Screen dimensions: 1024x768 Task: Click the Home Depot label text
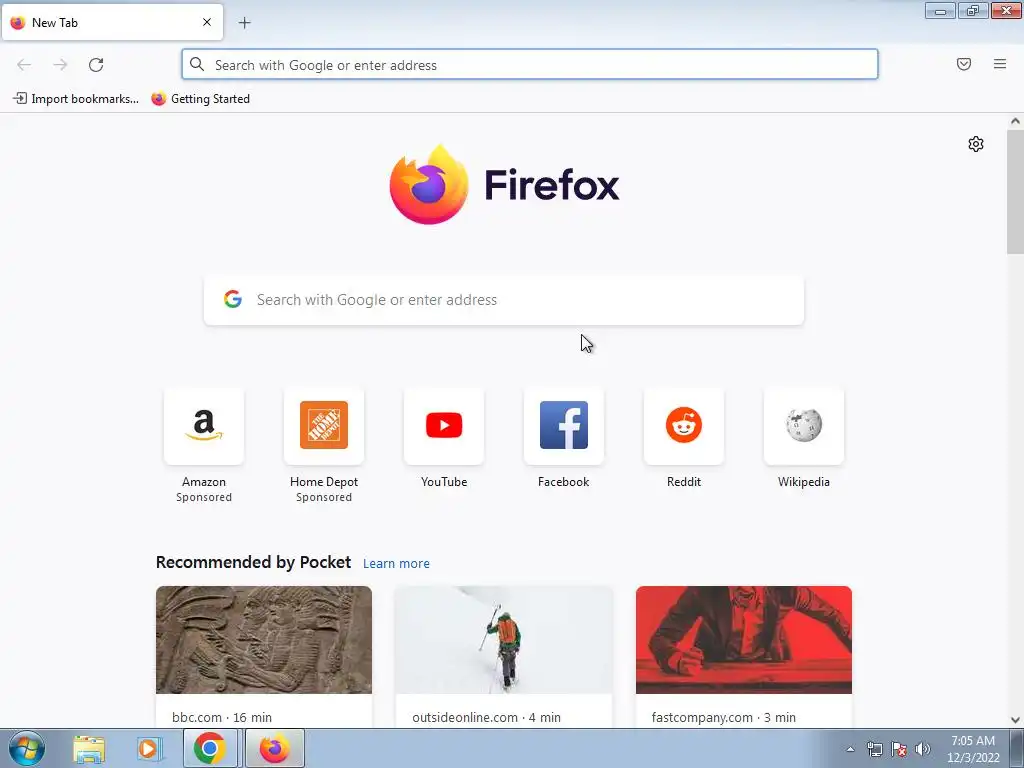(324, 482)
